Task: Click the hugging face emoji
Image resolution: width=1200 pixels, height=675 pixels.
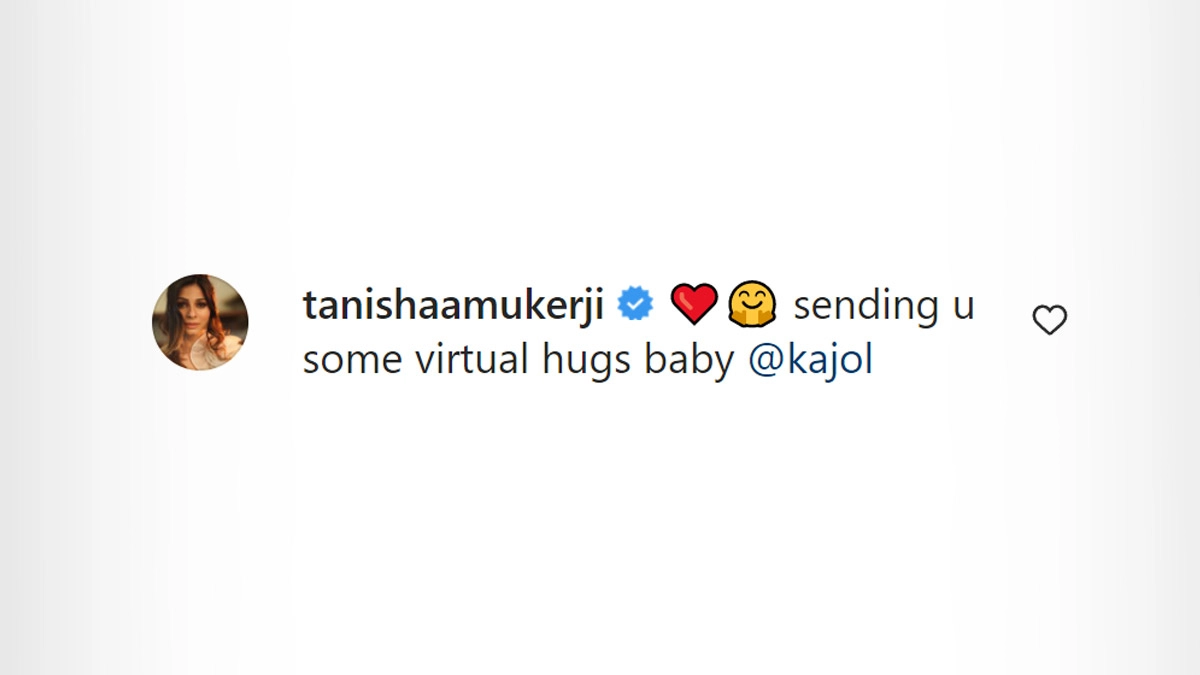Action: pyautogui.click(x=753, y=305)
